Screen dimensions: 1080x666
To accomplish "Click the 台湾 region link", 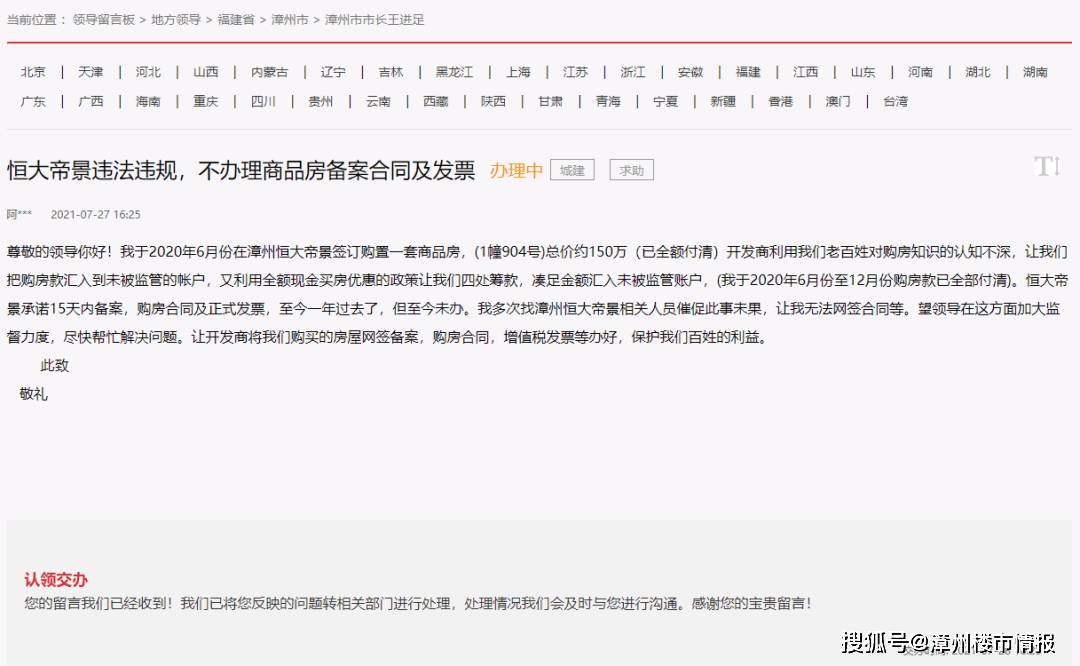I will (896, 101).
